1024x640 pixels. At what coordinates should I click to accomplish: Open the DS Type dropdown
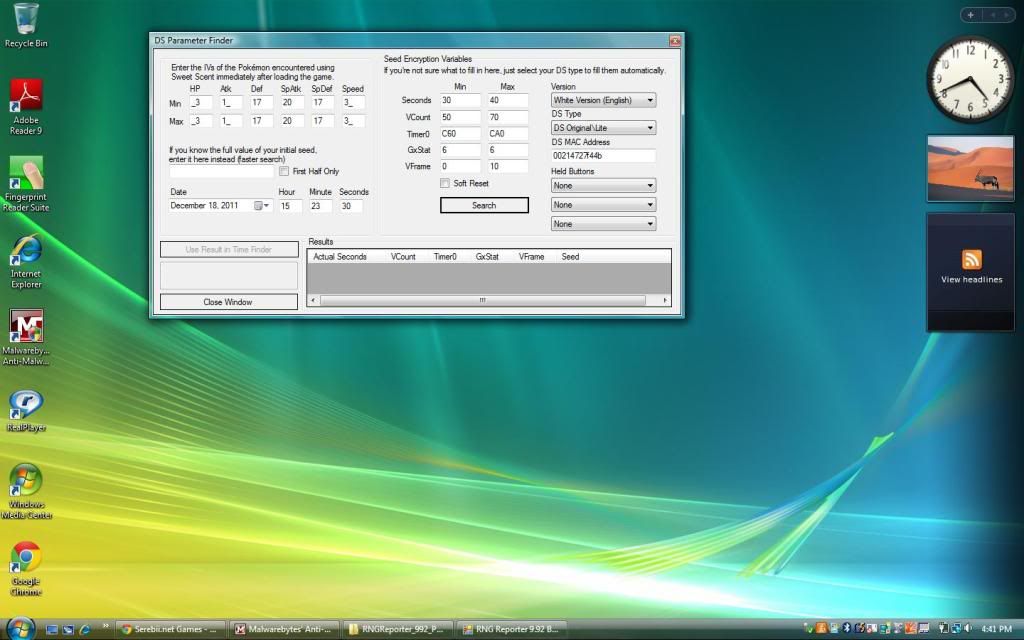pos(603,127)
